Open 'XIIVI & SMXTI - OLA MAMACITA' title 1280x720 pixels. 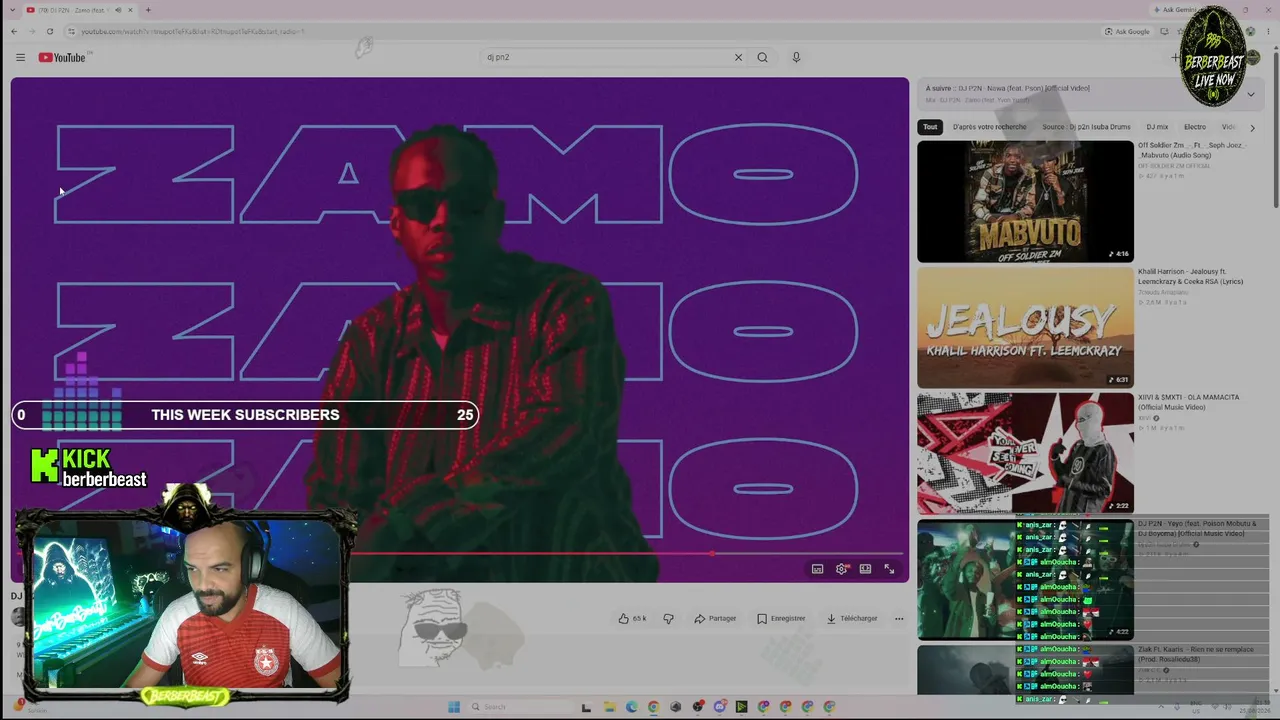click(x=1188, y=402)
